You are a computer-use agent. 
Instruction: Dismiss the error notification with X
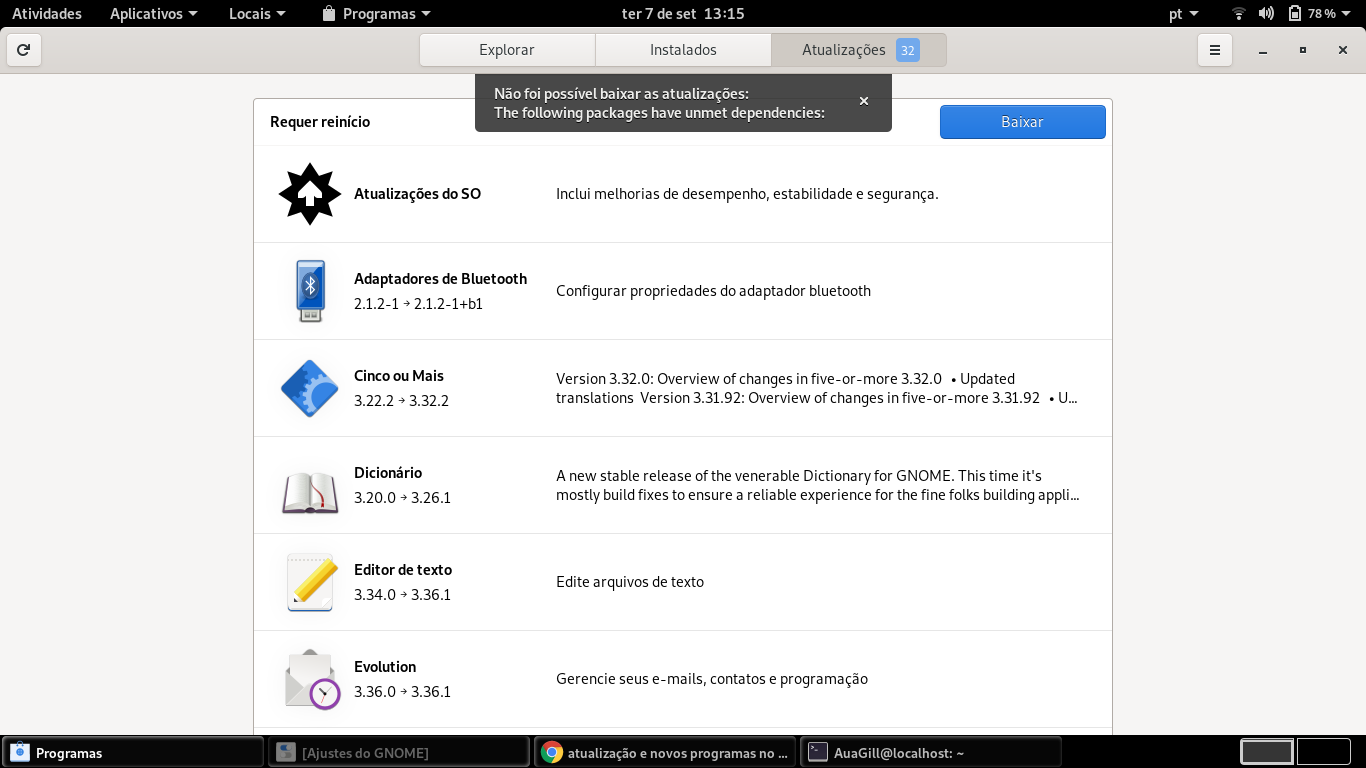(x=864, y=101)
